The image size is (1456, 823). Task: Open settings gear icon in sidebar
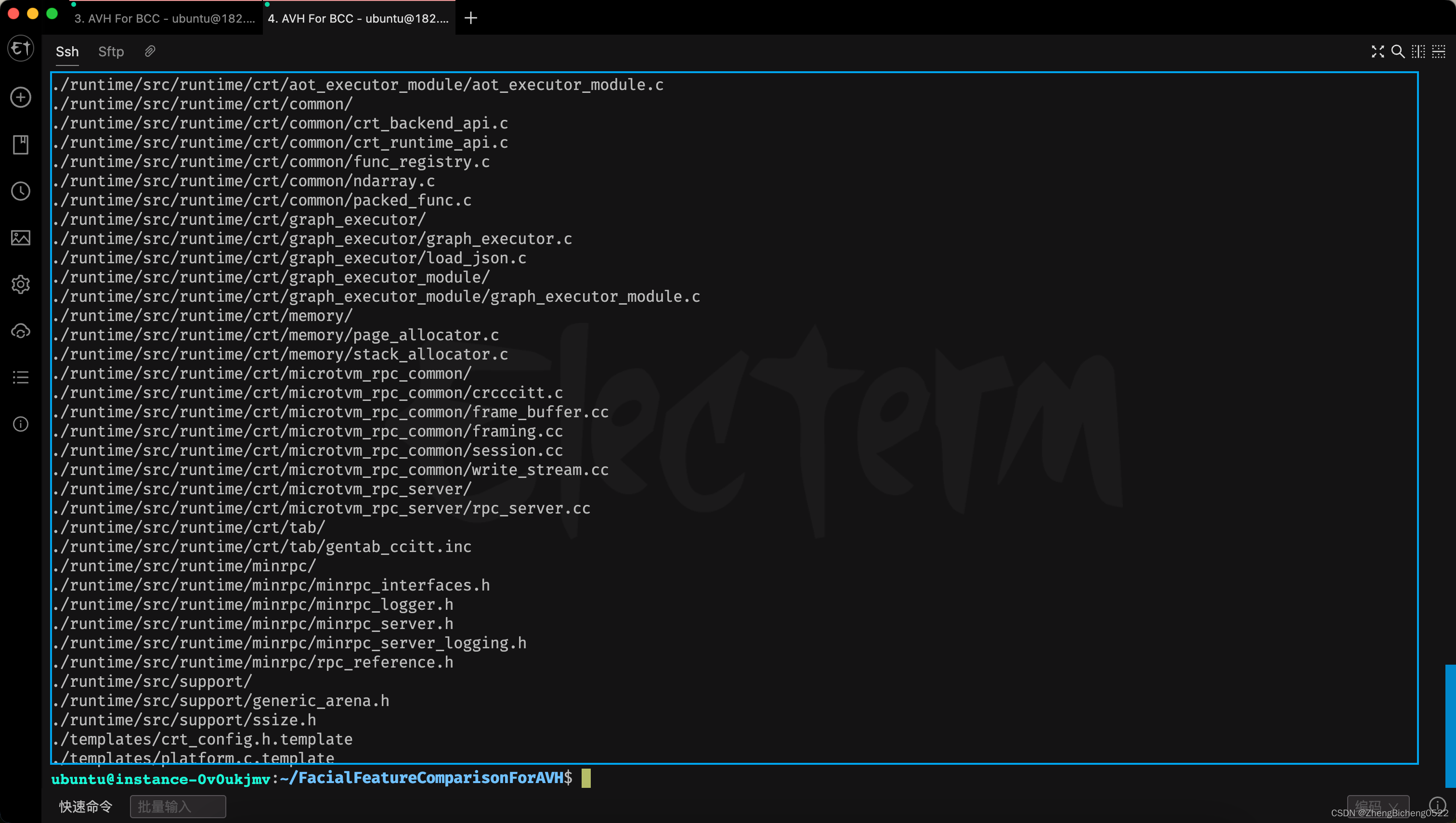(x=20, y=284)
